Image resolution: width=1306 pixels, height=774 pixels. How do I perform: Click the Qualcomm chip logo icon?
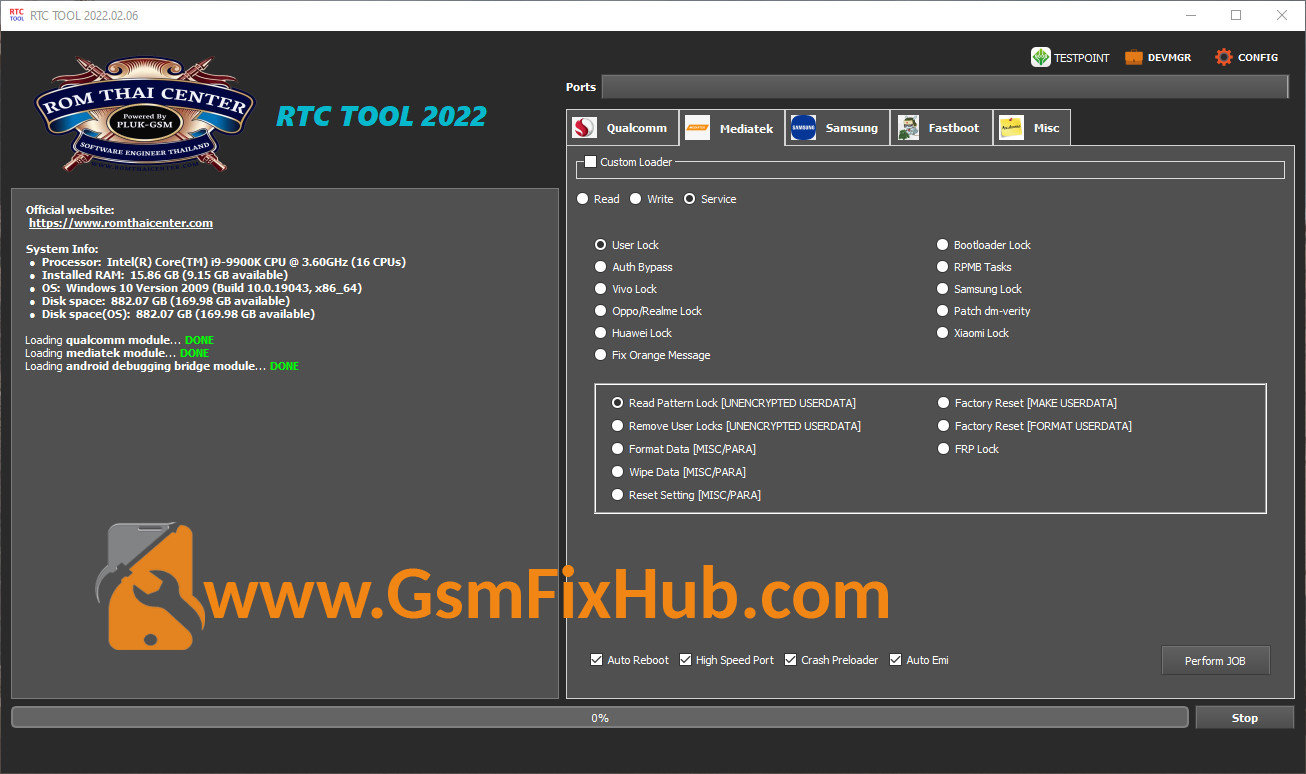coord(584,128)
